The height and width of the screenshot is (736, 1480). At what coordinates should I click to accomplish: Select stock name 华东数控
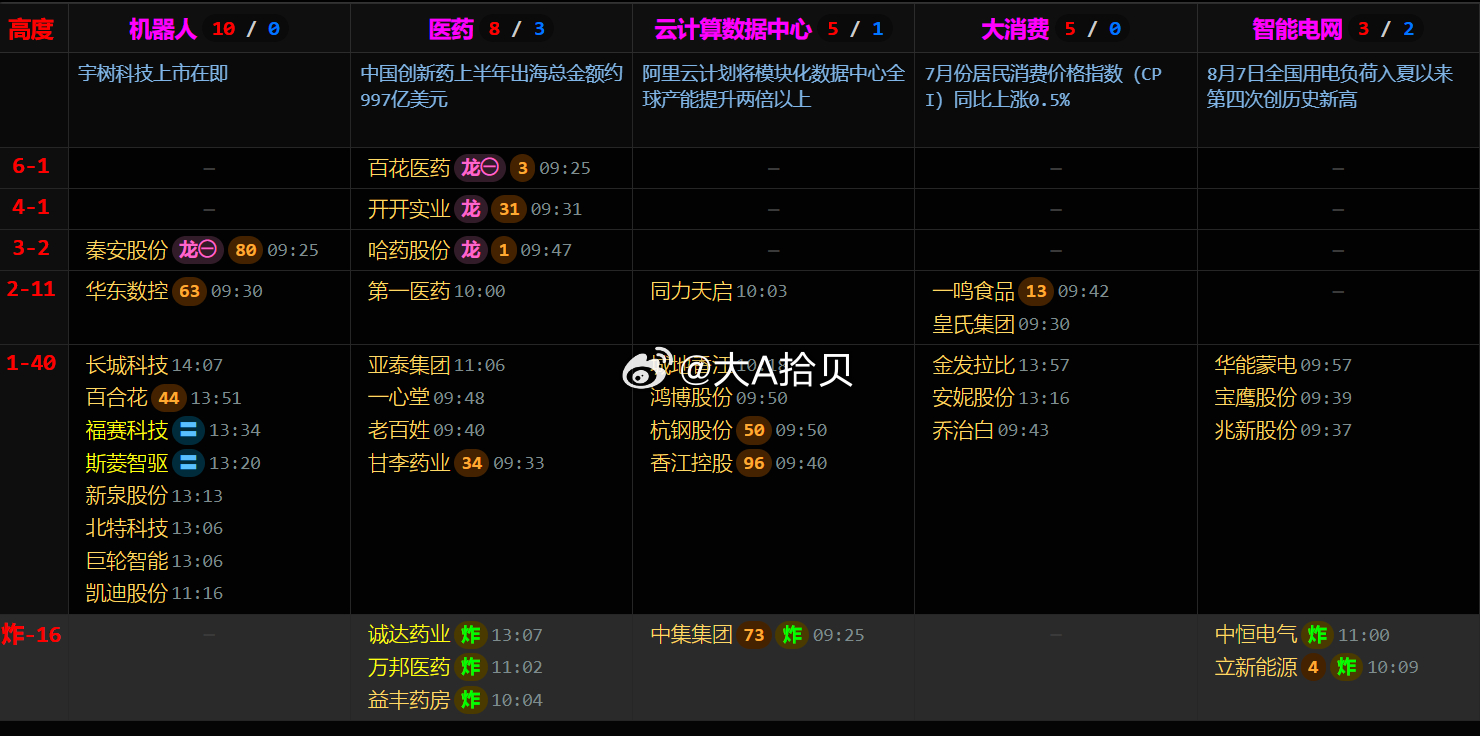pos(127,291)
